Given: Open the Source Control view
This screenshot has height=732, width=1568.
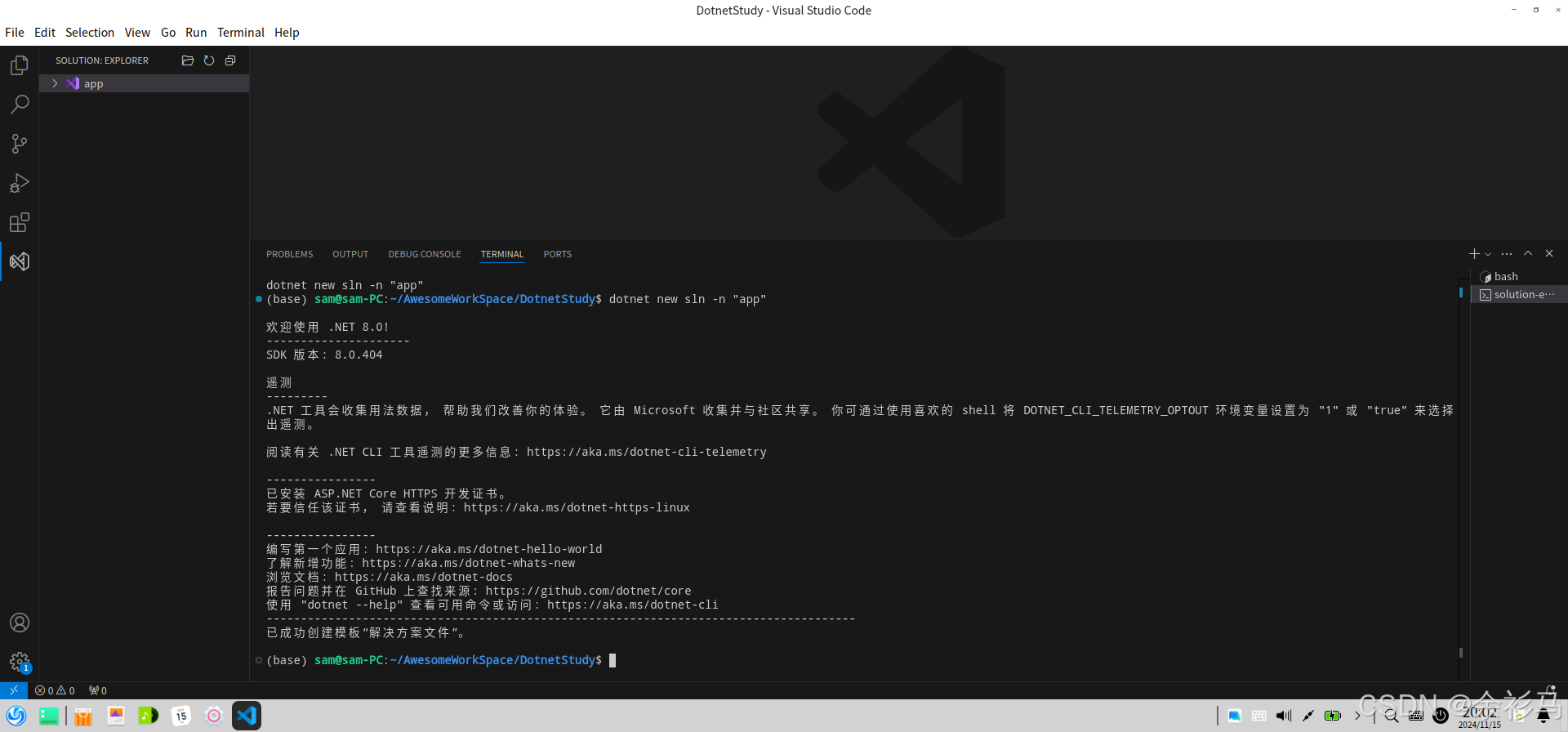Looking at the screenshot, I should point(20,144).
